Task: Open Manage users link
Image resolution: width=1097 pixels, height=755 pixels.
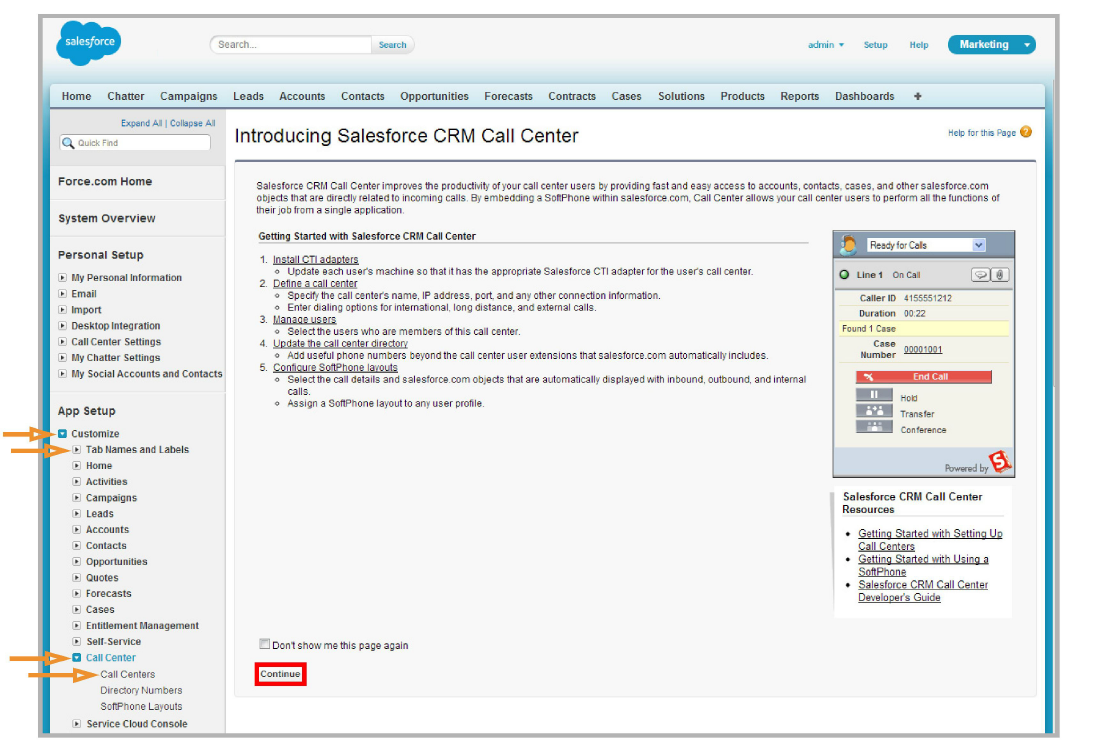Action: point(304,319)
